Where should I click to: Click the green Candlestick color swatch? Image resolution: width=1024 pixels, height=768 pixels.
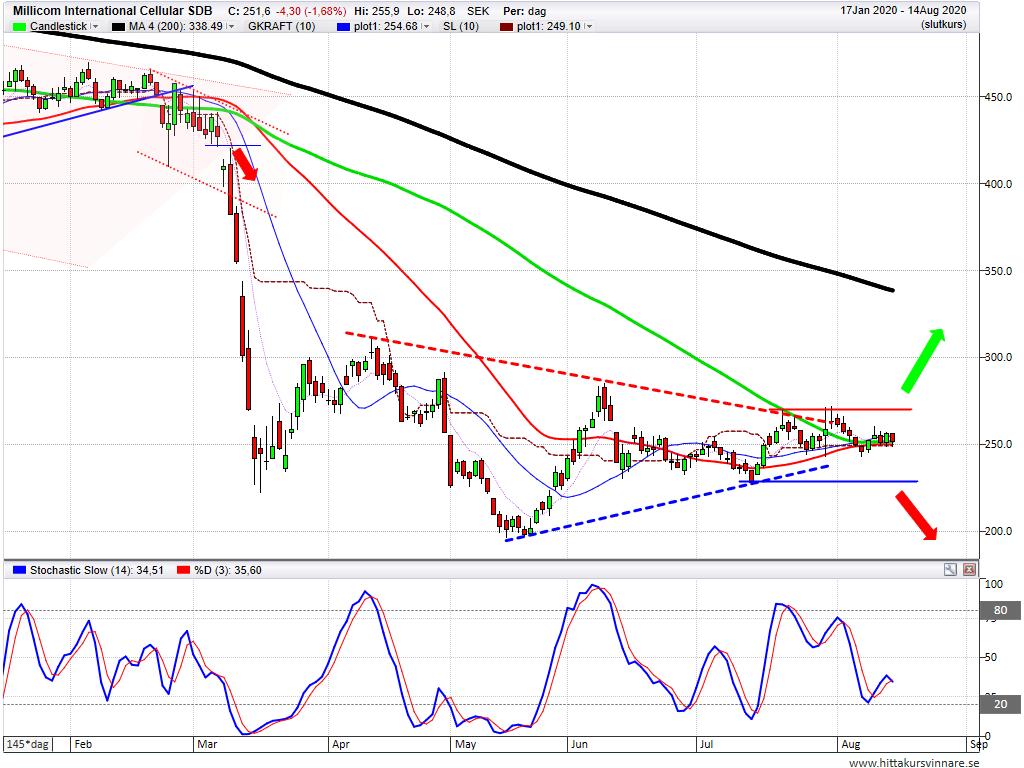[x=20, y=27]
